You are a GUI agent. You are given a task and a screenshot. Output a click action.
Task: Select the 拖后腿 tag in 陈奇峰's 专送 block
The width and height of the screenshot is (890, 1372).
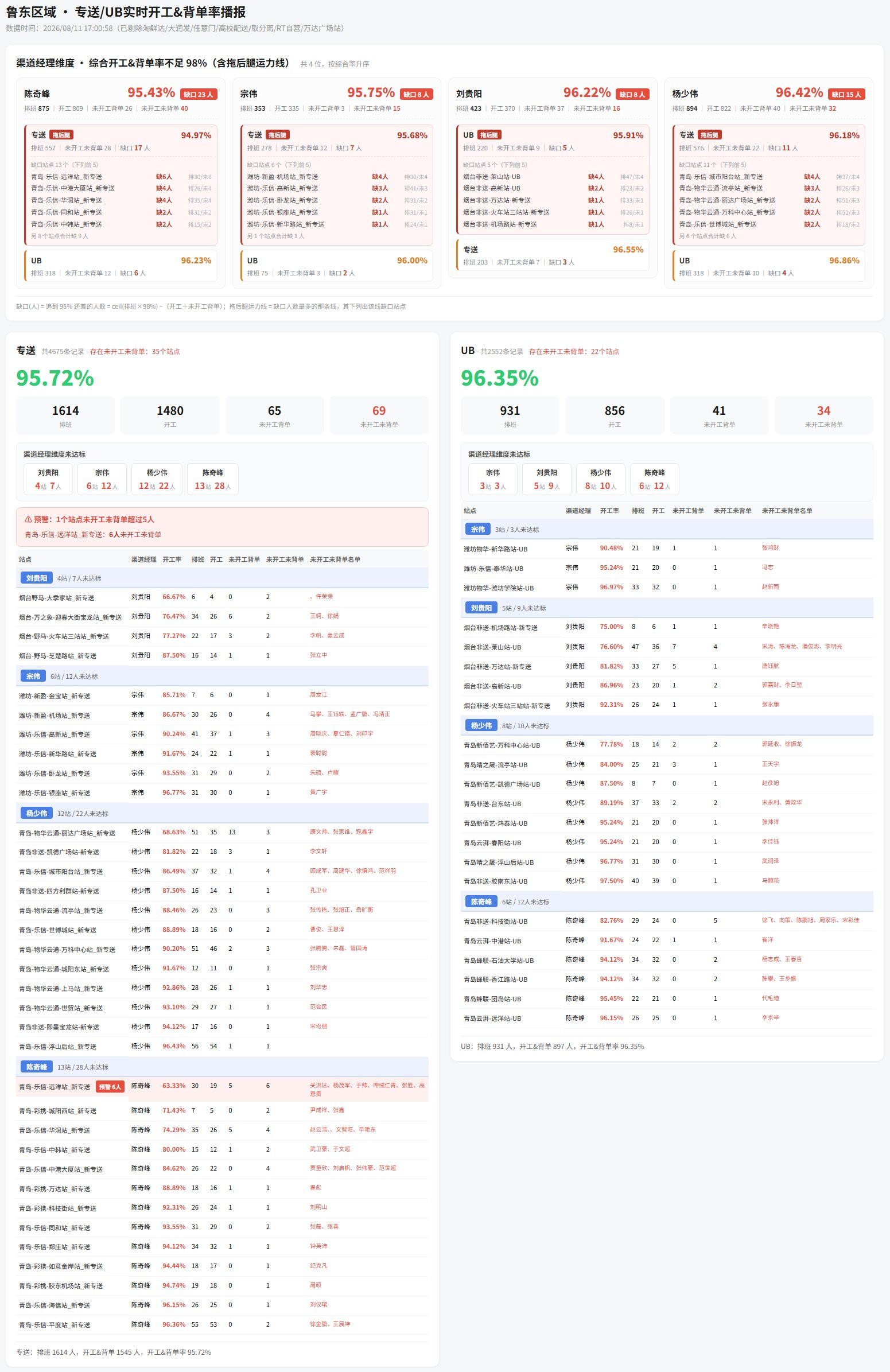click(x=61, y=135)
